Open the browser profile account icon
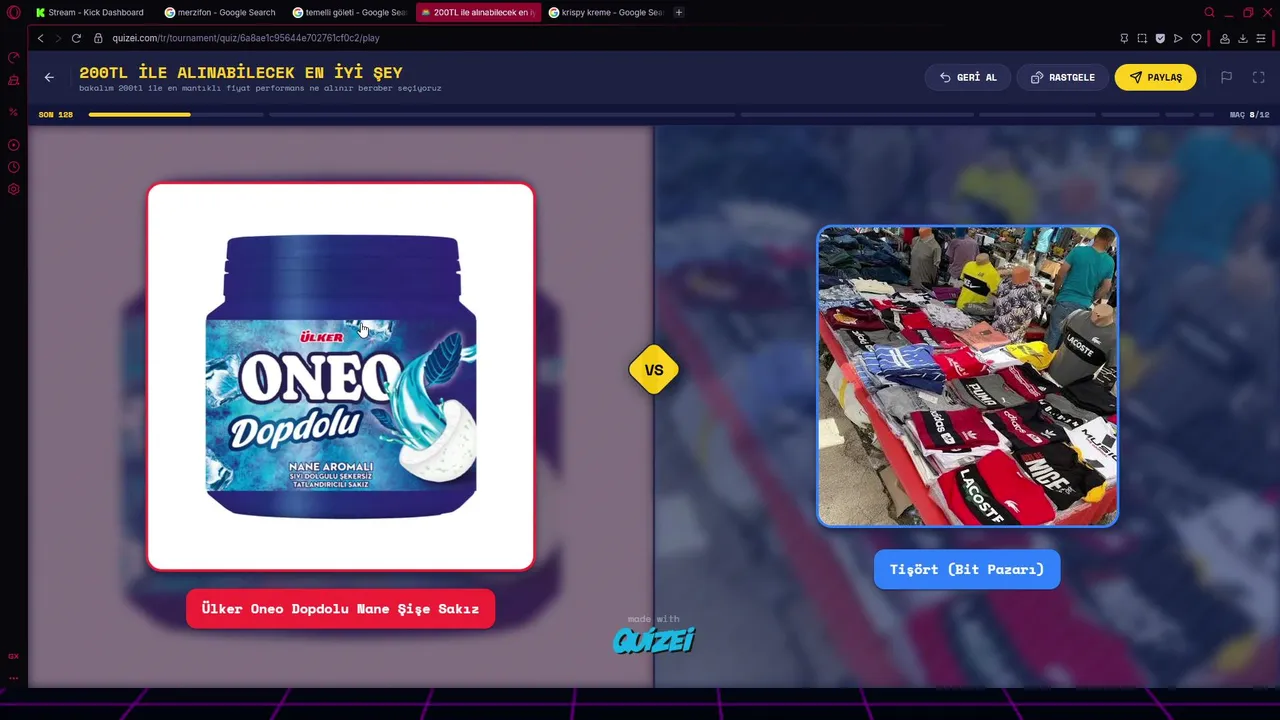Screen dimensions: 1280x720 (1225, 38)
